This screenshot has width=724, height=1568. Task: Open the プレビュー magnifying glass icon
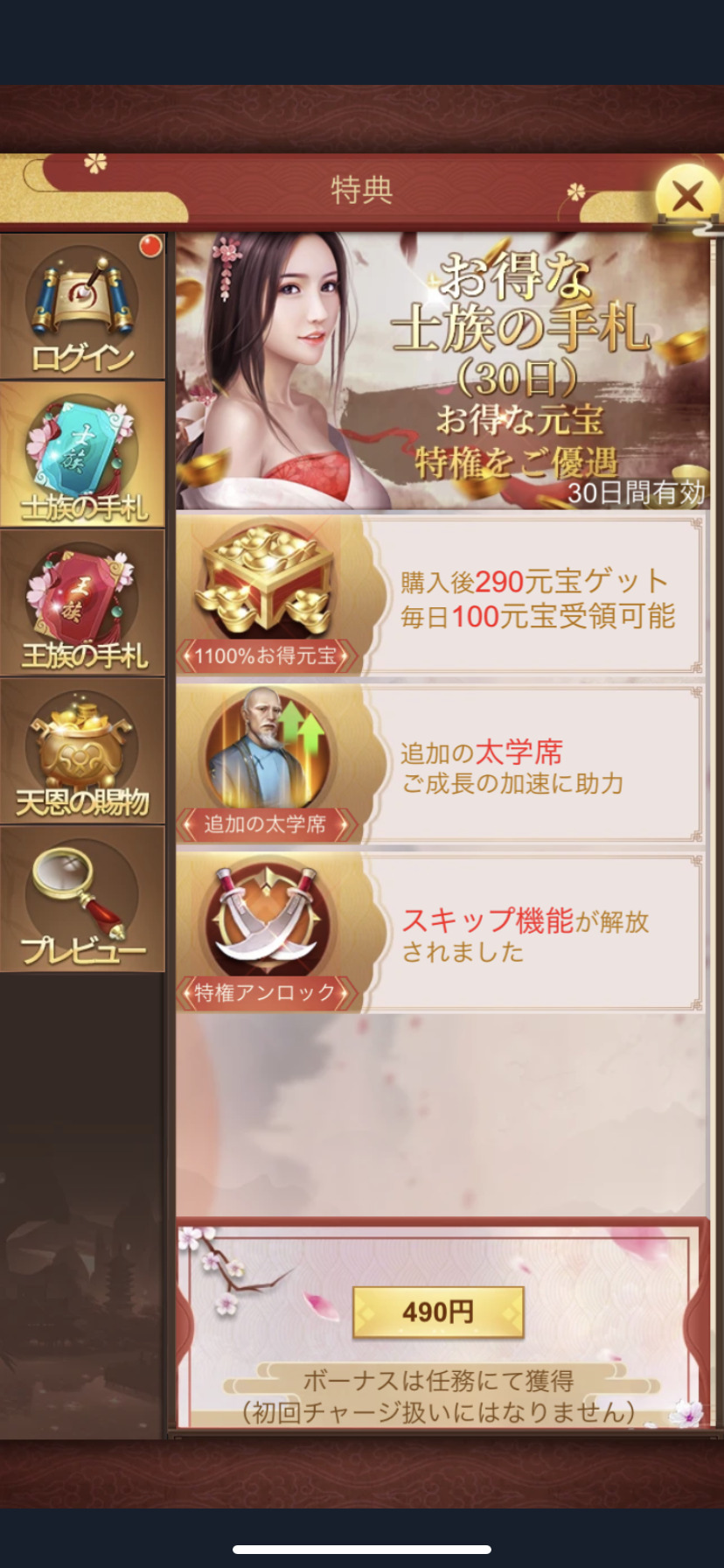[x=82, y=899]
